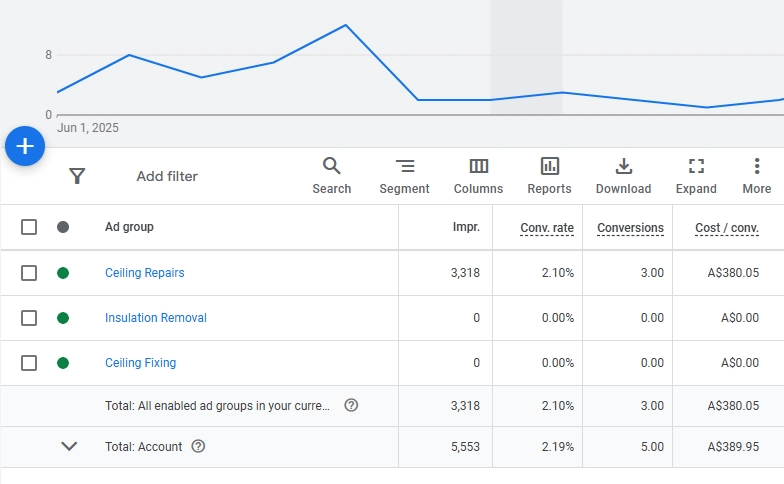Toggle the Ceiling Fixing row checkbox
Screen dimensions: 784x484
pyautogui.click(x=29, y=363)
